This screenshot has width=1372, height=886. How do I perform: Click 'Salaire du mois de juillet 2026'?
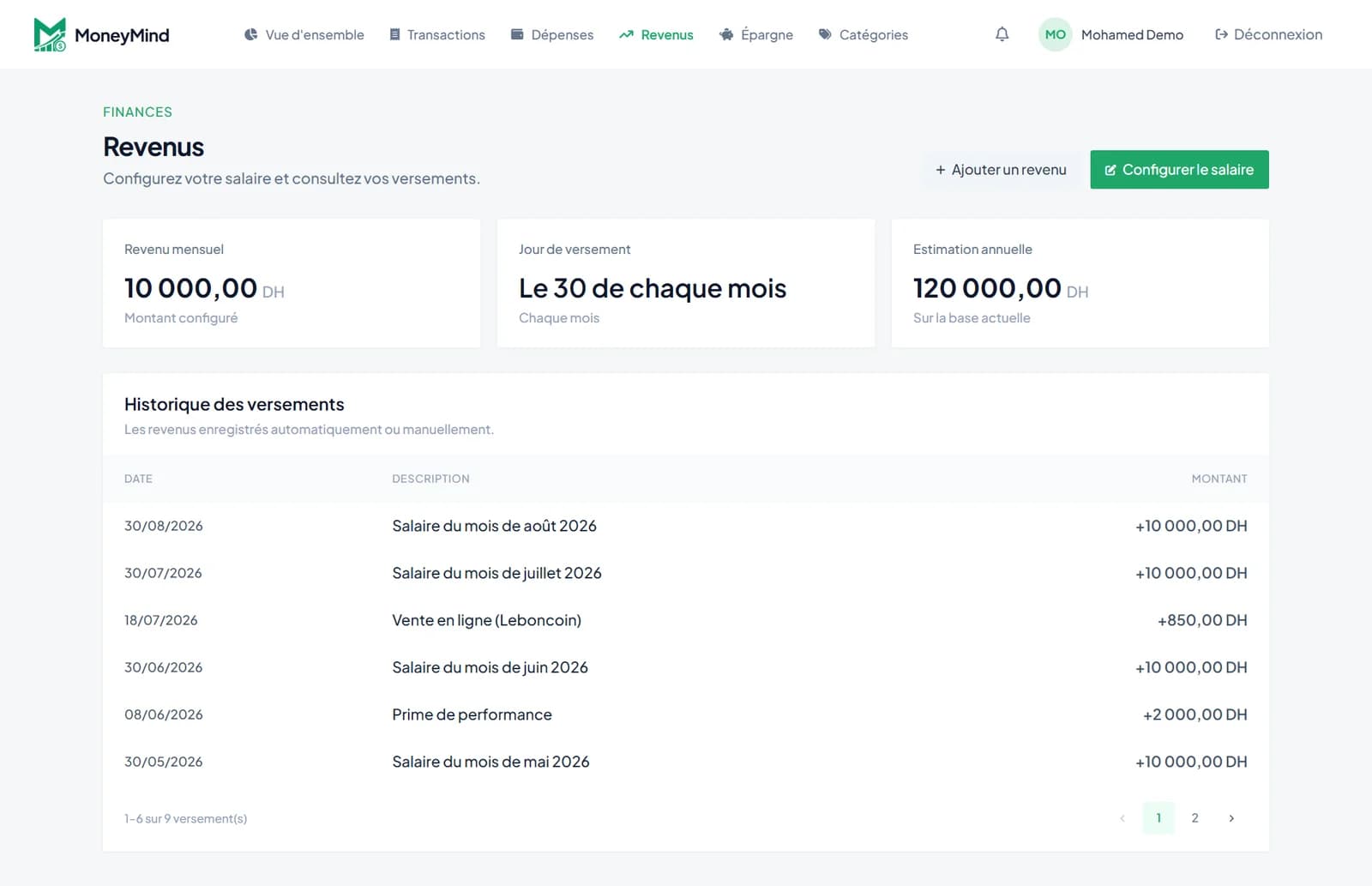496,573
